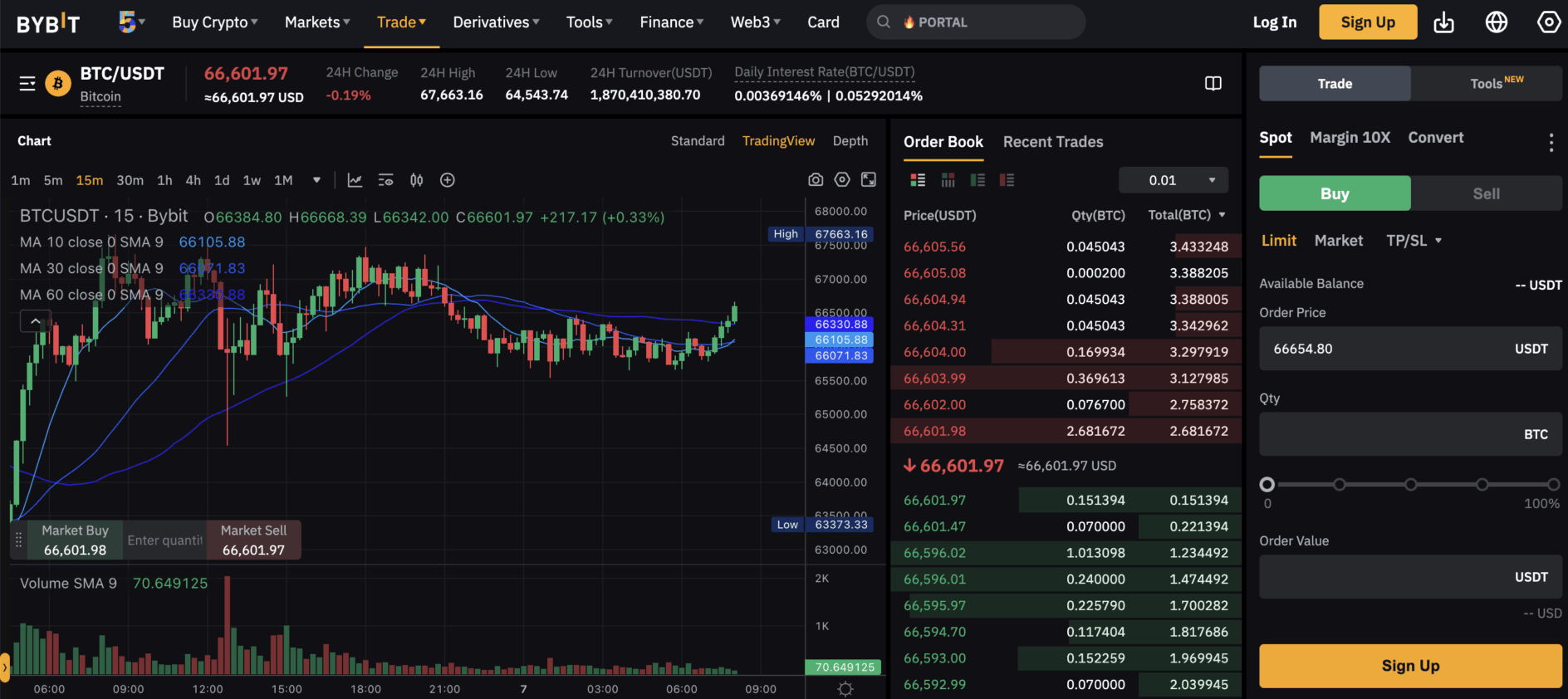The image size is (1568, 699).
Task: Switch to the Tools NEW panel
Action: pos(1487,84)
